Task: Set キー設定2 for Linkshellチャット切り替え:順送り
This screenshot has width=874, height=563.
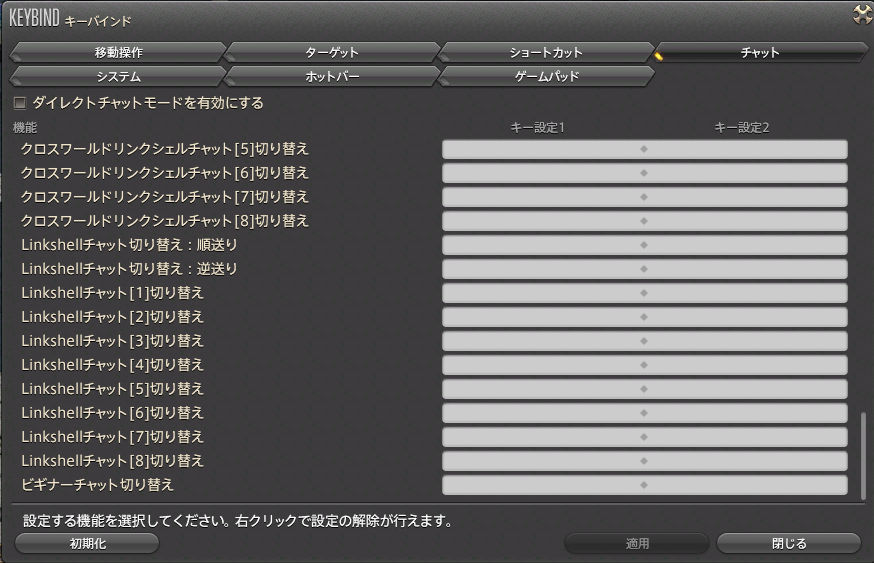Action: (x=746, y=245)
